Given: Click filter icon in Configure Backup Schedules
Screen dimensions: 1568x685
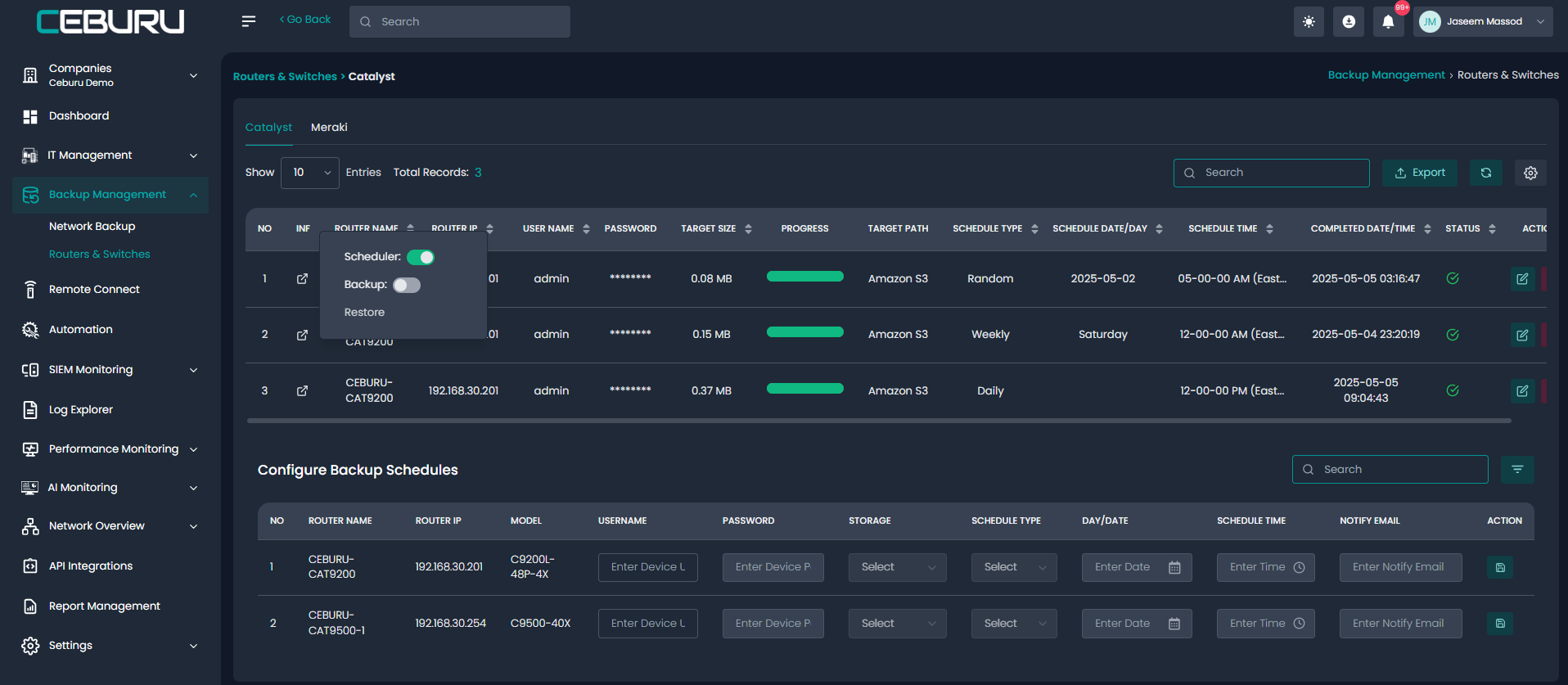Looking at the screenshot, I should coord(1517,470).
